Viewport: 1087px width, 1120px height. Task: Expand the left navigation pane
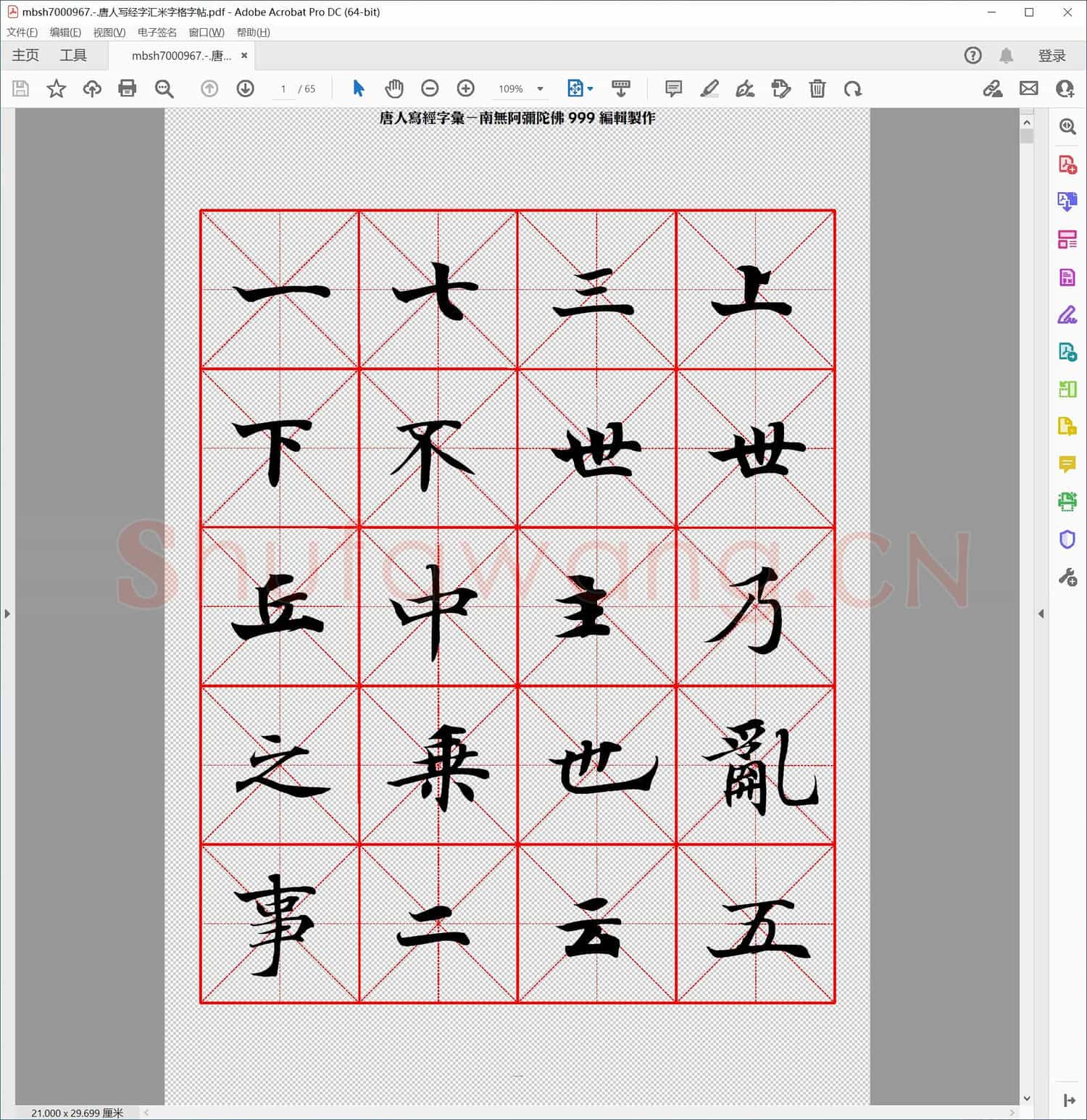click(7, 613)
